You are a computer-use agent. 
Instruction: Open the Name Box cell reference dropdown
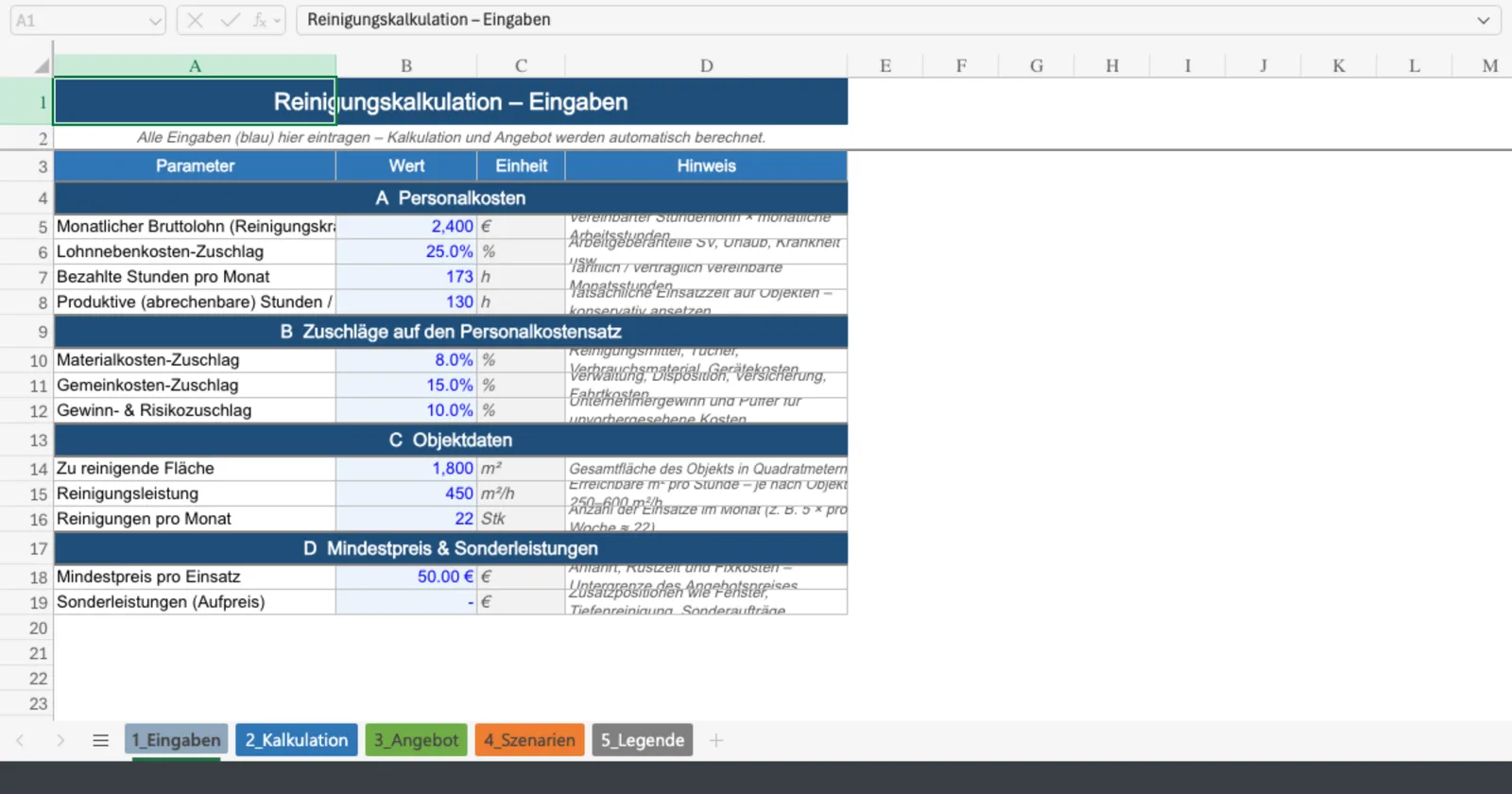(x=156, y=21)
